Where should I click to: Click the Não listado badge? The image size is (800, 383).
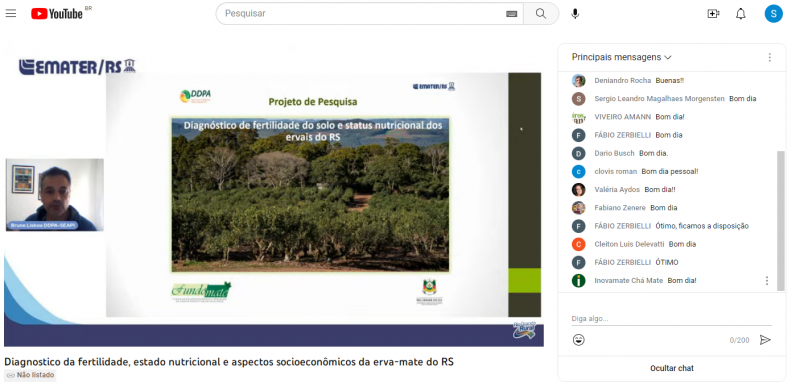[x=30, y=375]
